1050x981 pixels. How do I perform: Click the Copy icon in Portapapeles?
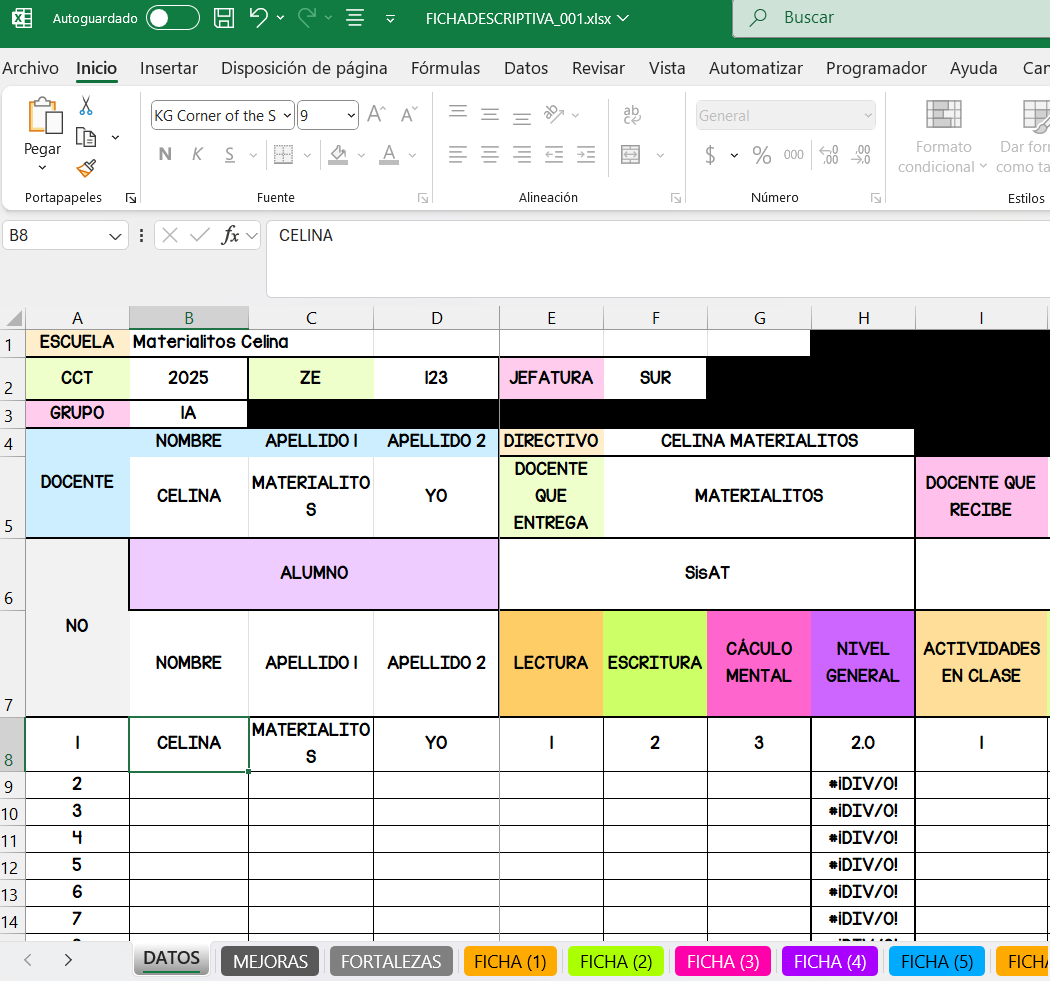86,137
